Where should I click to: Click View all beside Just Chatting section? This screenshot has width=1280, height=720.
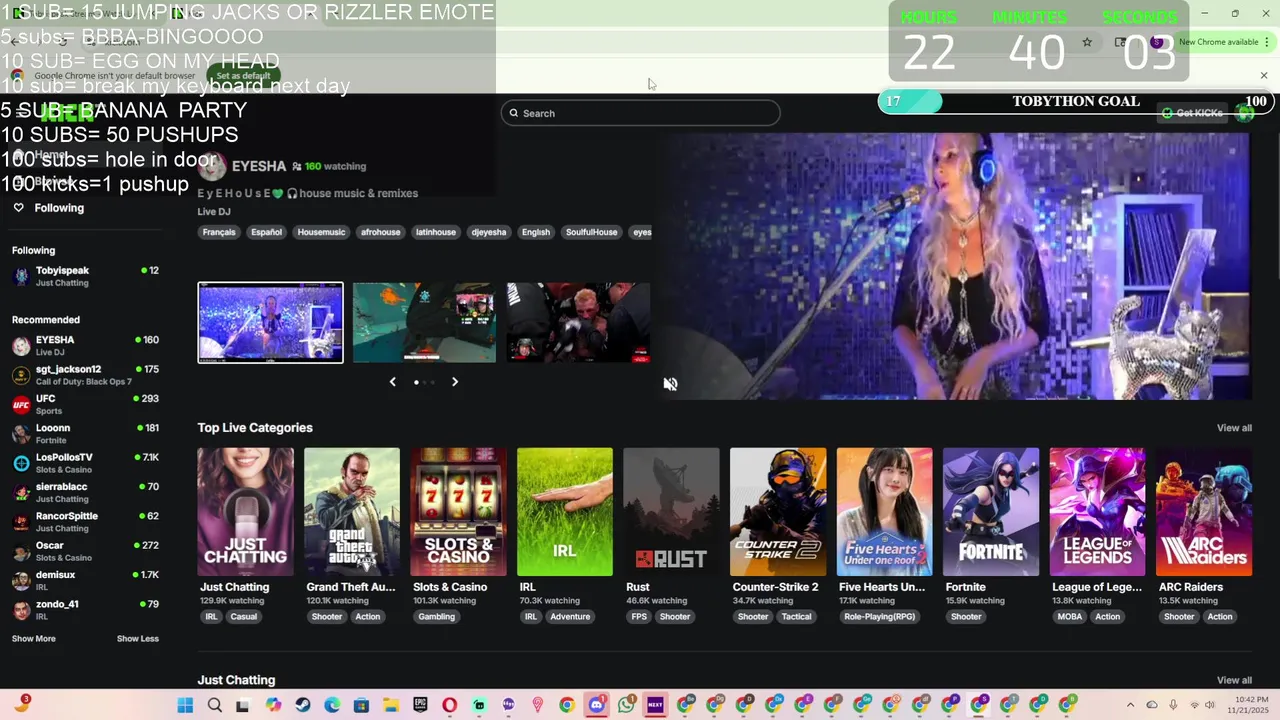[x=1234, y=680]
